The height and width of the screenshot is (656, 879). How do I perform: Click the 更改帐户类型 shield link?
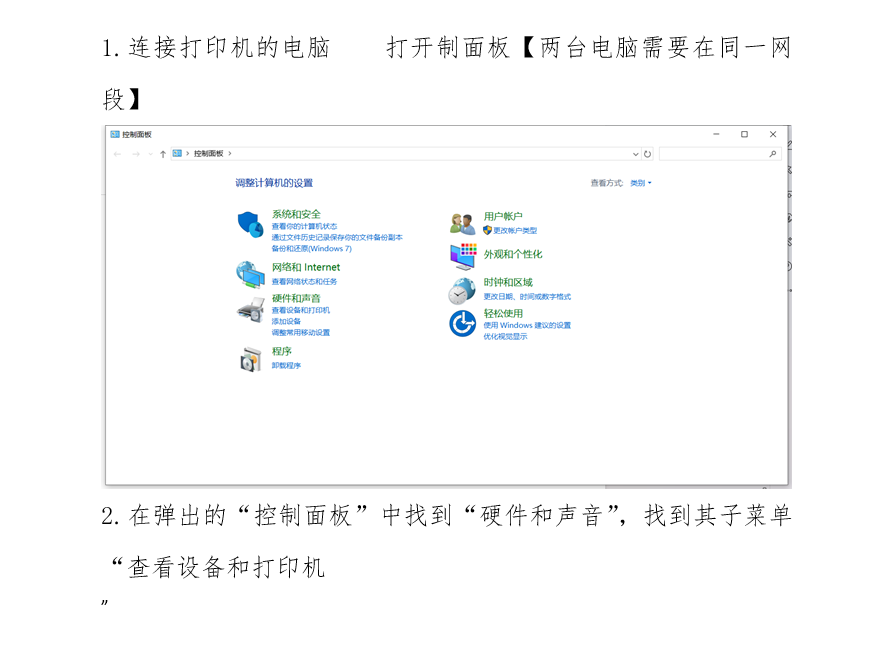point(515,230)
